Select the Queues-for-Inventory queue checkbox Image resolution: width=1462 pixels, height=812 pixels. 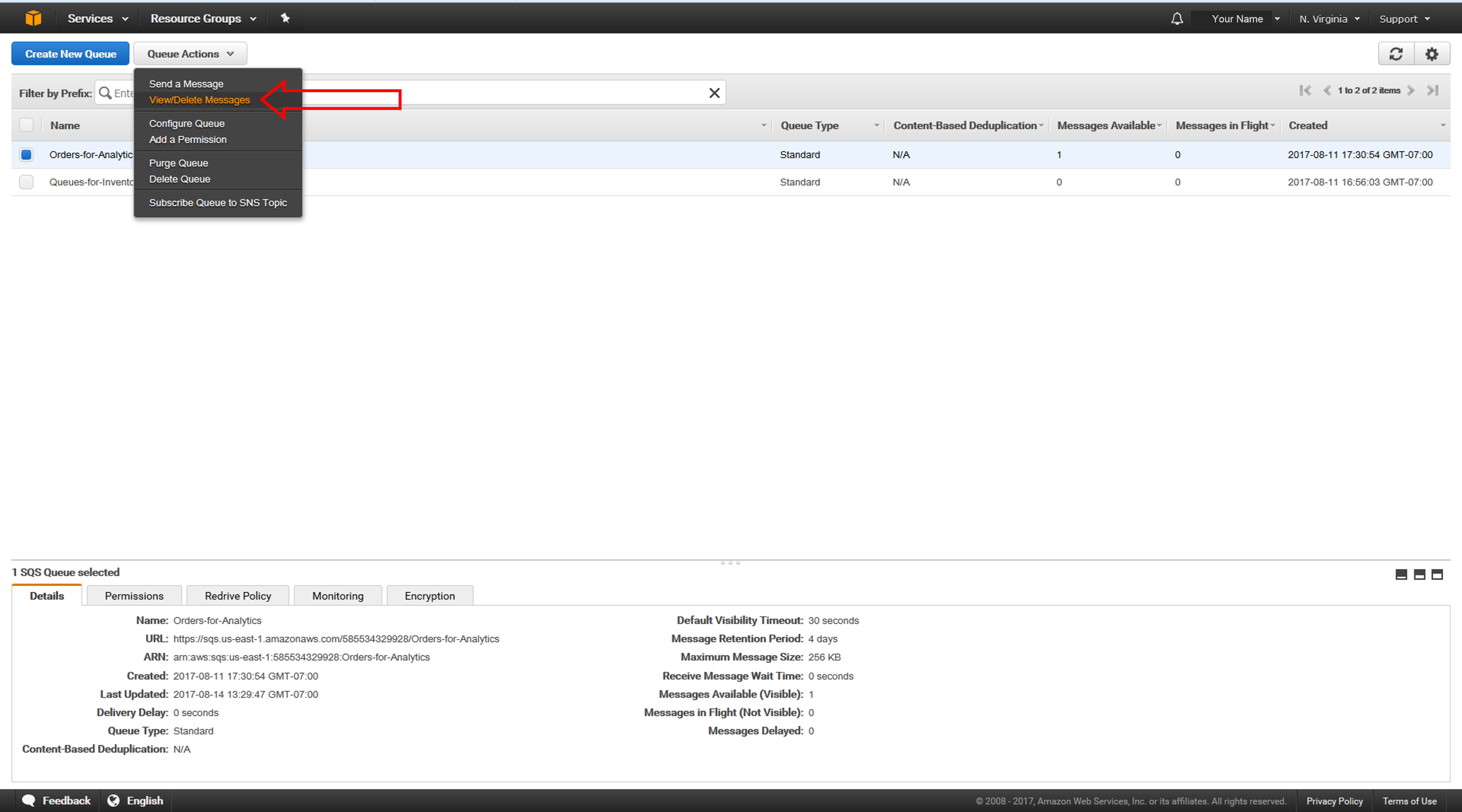point(27,181)
